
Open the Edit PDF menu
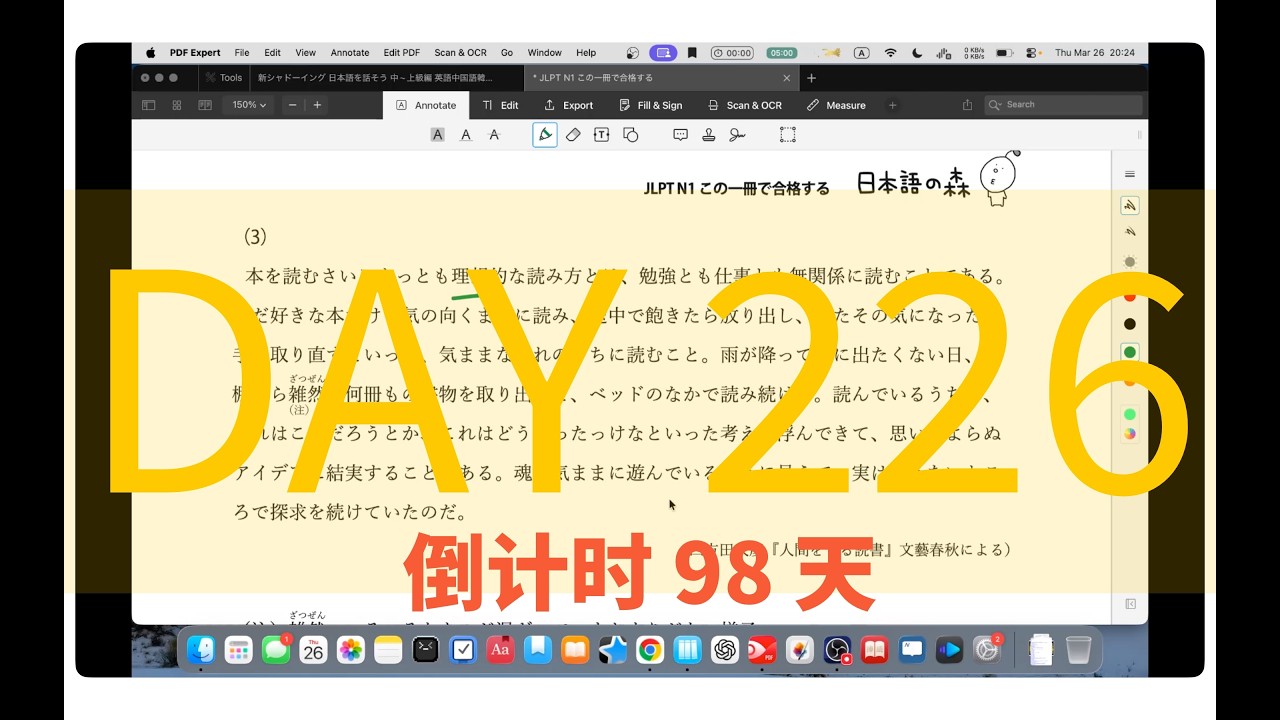click(402, 53)
